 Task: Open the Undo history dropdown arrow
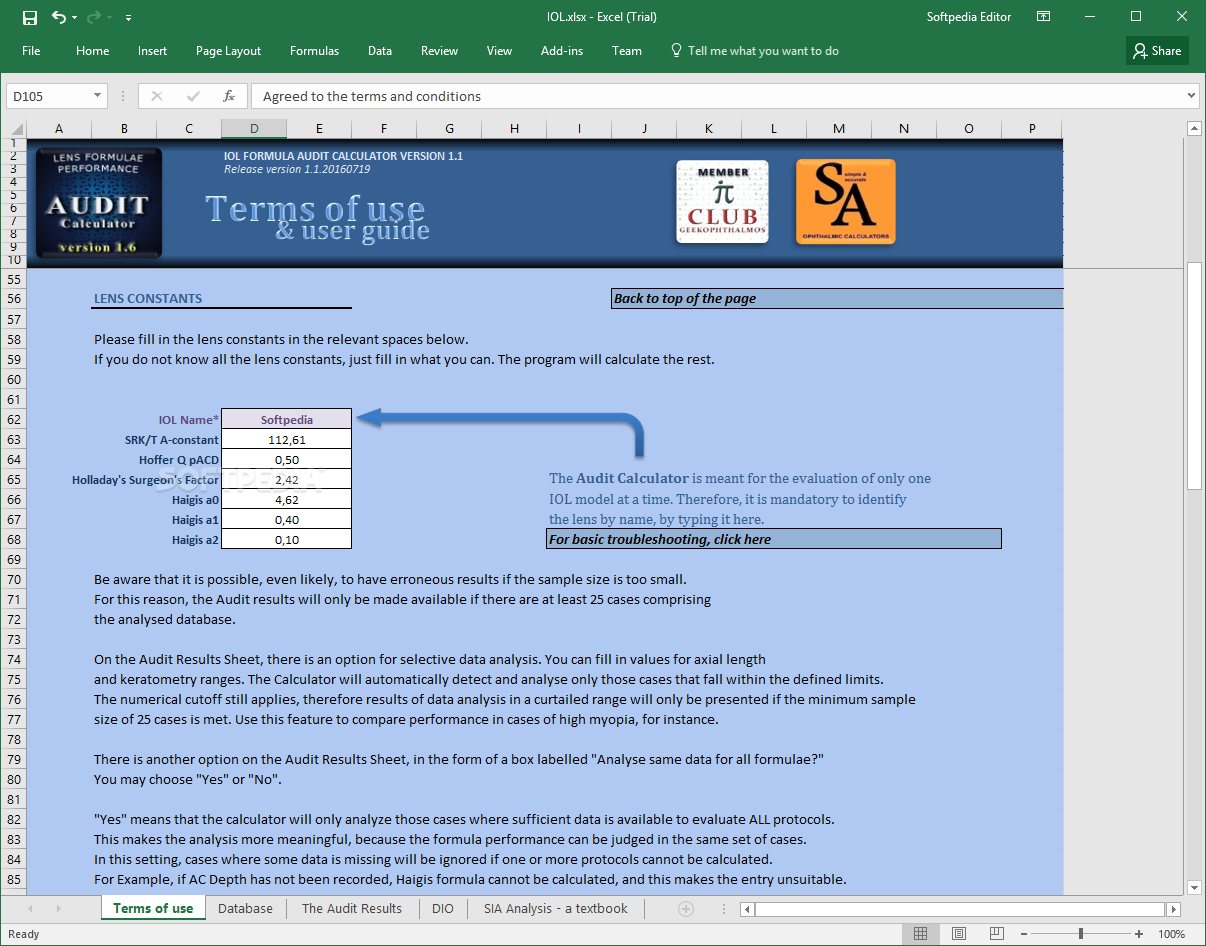tap(74, 18)
